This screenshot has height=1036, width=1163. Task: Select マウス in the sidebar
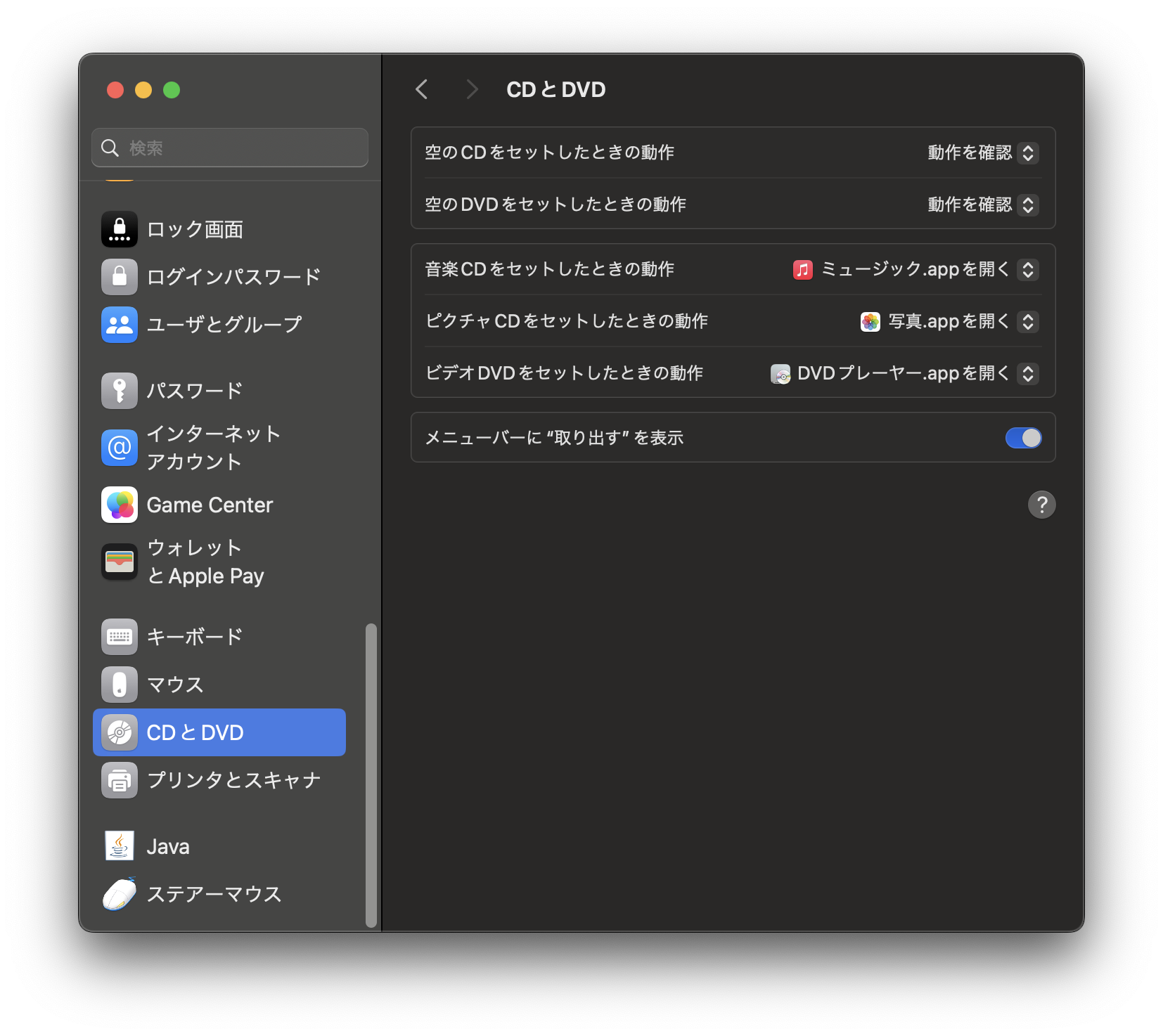219,685
